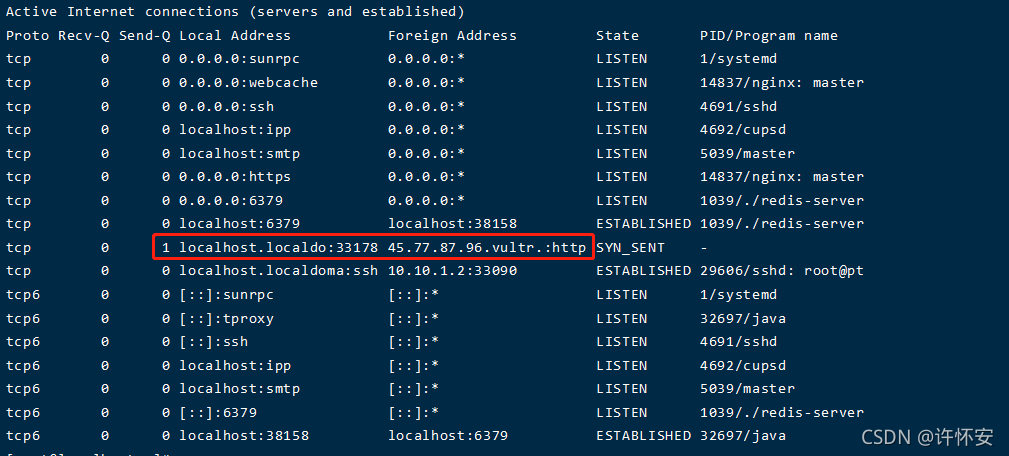
Task: Click the 29606/sshd: root@pt process entry
Action: pos(782,271)
